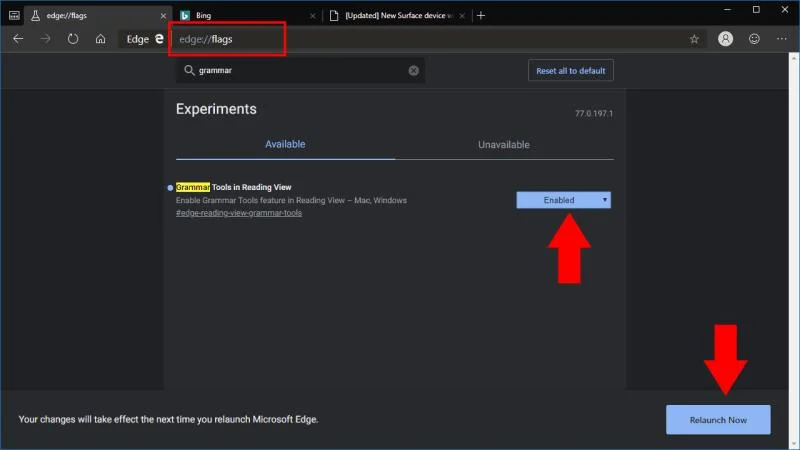800x450 pixels.
Task: Focus the flags search box
Action: 301,70
